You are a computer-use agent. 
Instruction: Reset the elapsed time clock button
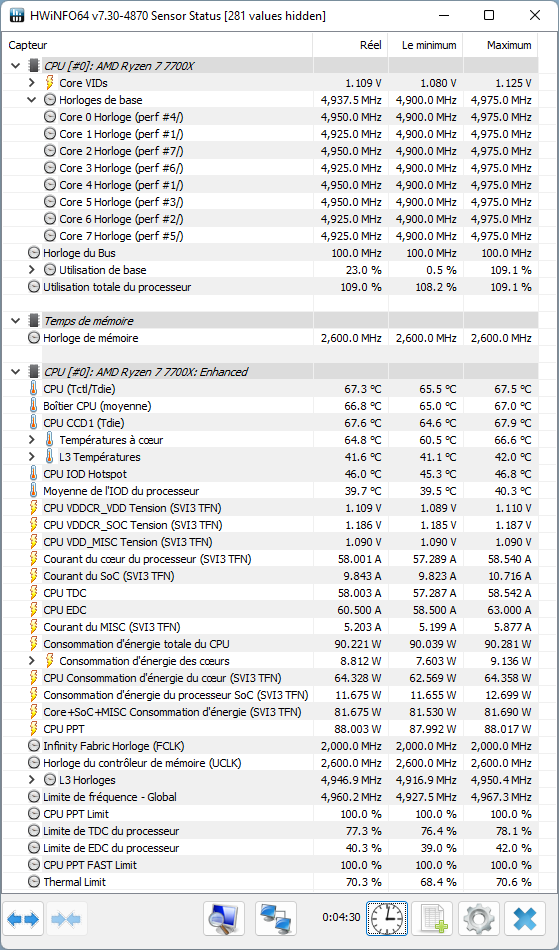(x=386, y=919)
